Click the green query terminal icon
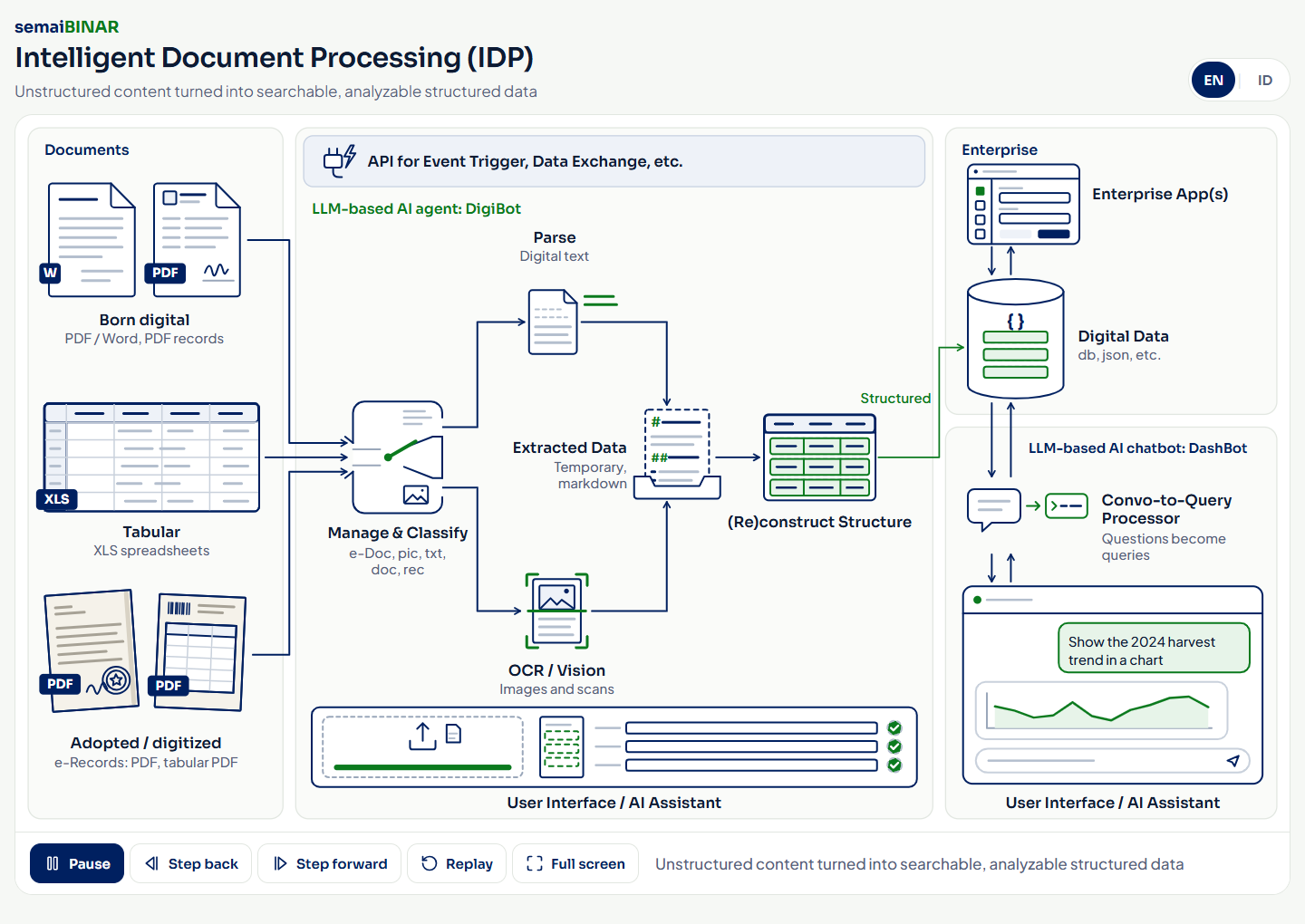 coord(1067,505)
